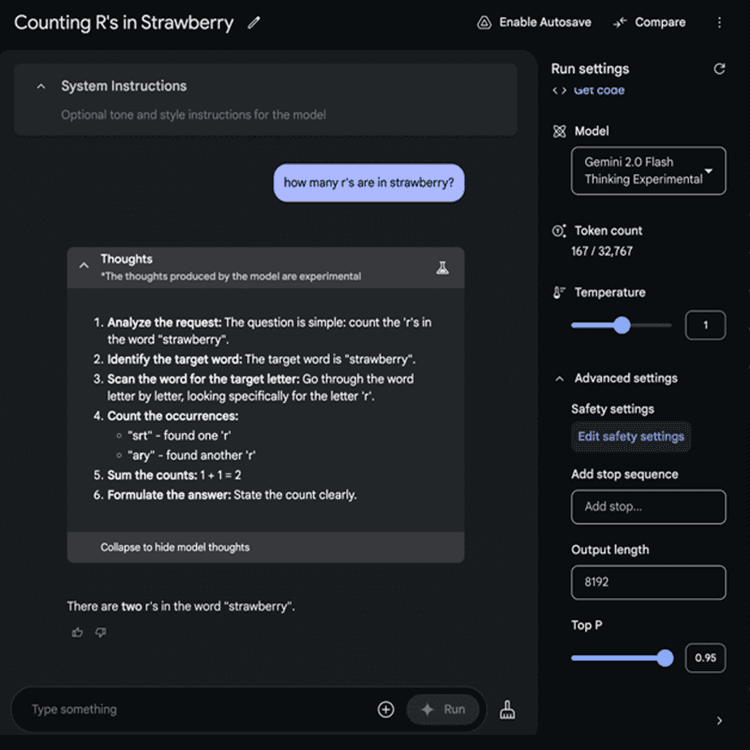Give the response a thumbs up

point(77,632)
